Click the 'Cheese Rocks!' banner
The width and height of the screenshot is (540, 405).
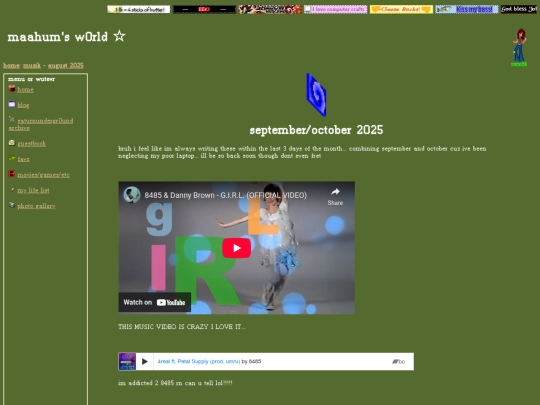click(x=401, y=9)
